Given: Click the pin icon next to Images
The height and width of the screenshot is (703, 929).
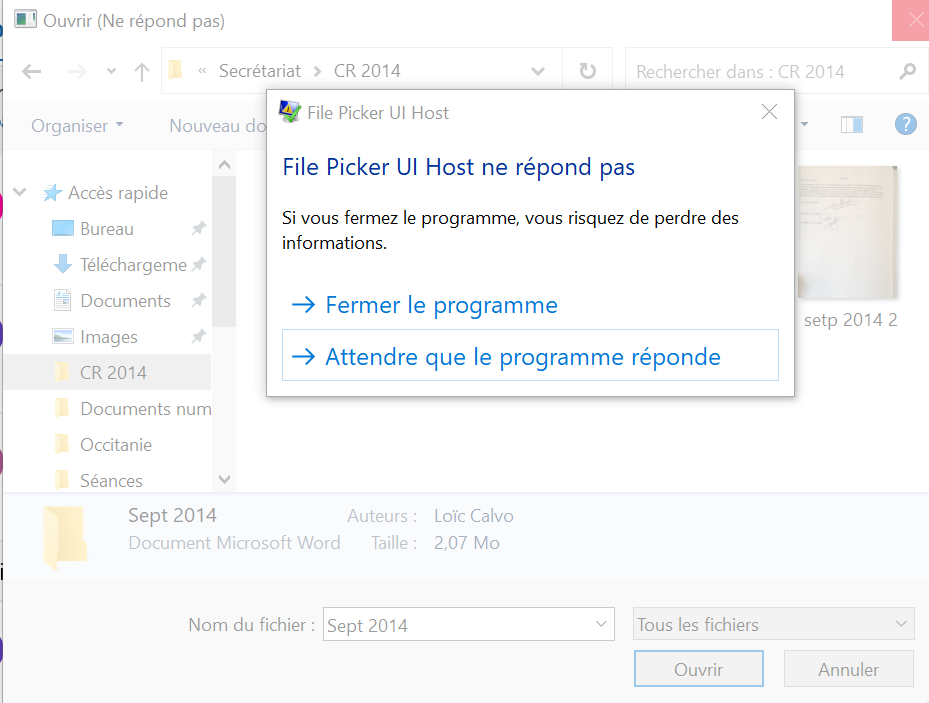Looking at the screenshot, I should point(198,336).
